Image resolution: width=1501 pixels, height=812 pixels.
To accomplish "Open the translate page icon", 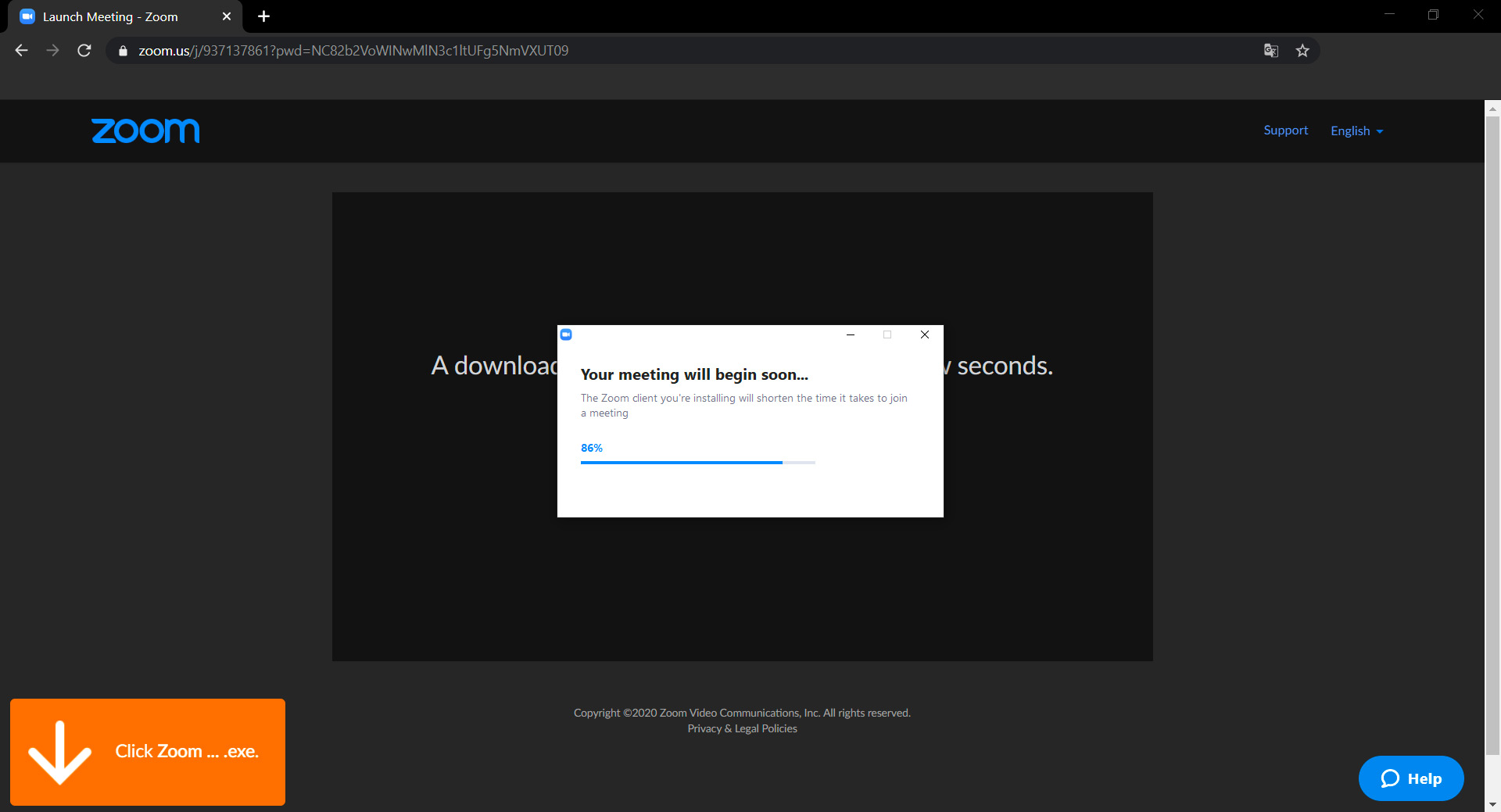I will pos(1271,51).
